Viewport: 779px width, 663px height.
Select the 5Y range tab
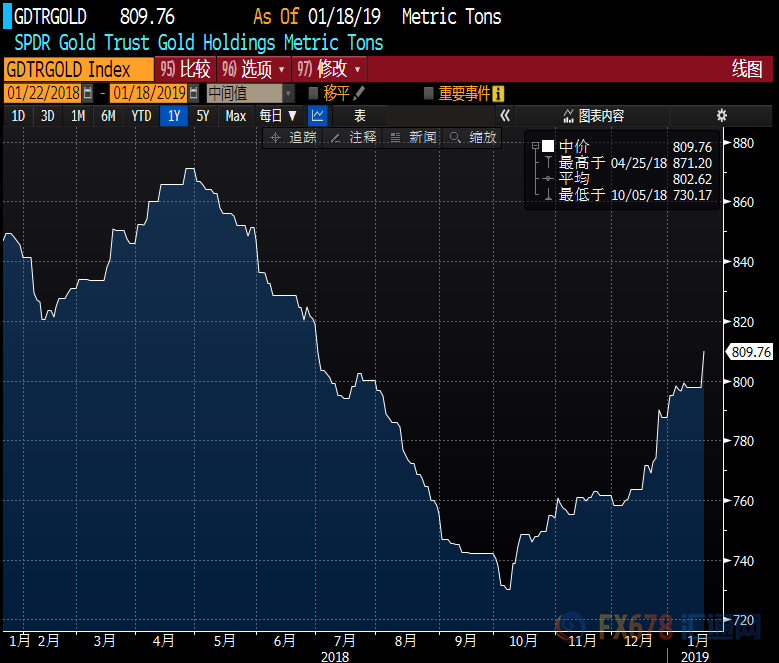click(x=203, y=116)
